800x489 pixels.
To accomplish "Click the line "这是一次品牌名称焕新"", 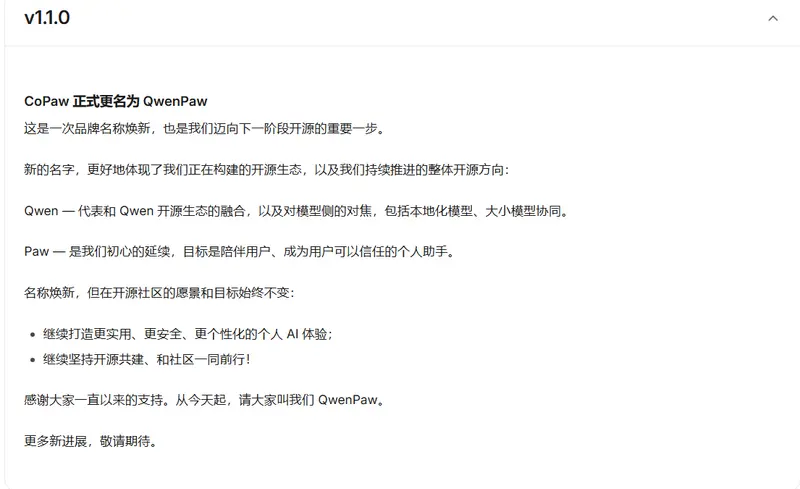I will coord(204,129).
